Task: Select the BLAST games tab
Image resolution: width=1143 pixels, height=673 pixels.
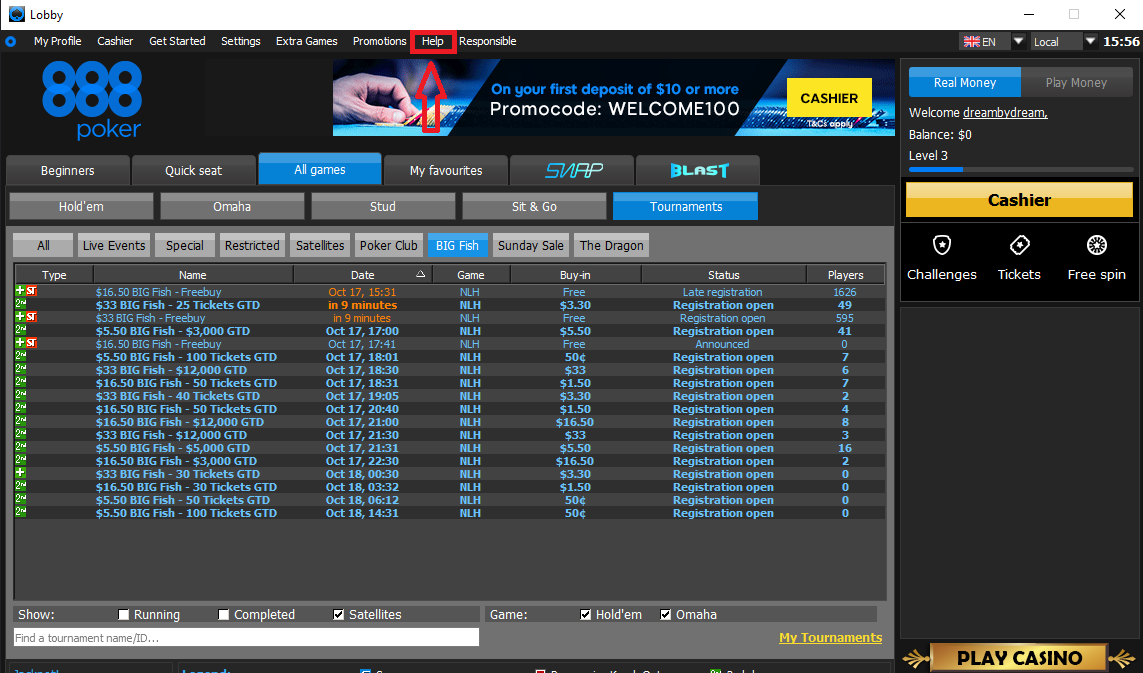Action: pos(698,171)
